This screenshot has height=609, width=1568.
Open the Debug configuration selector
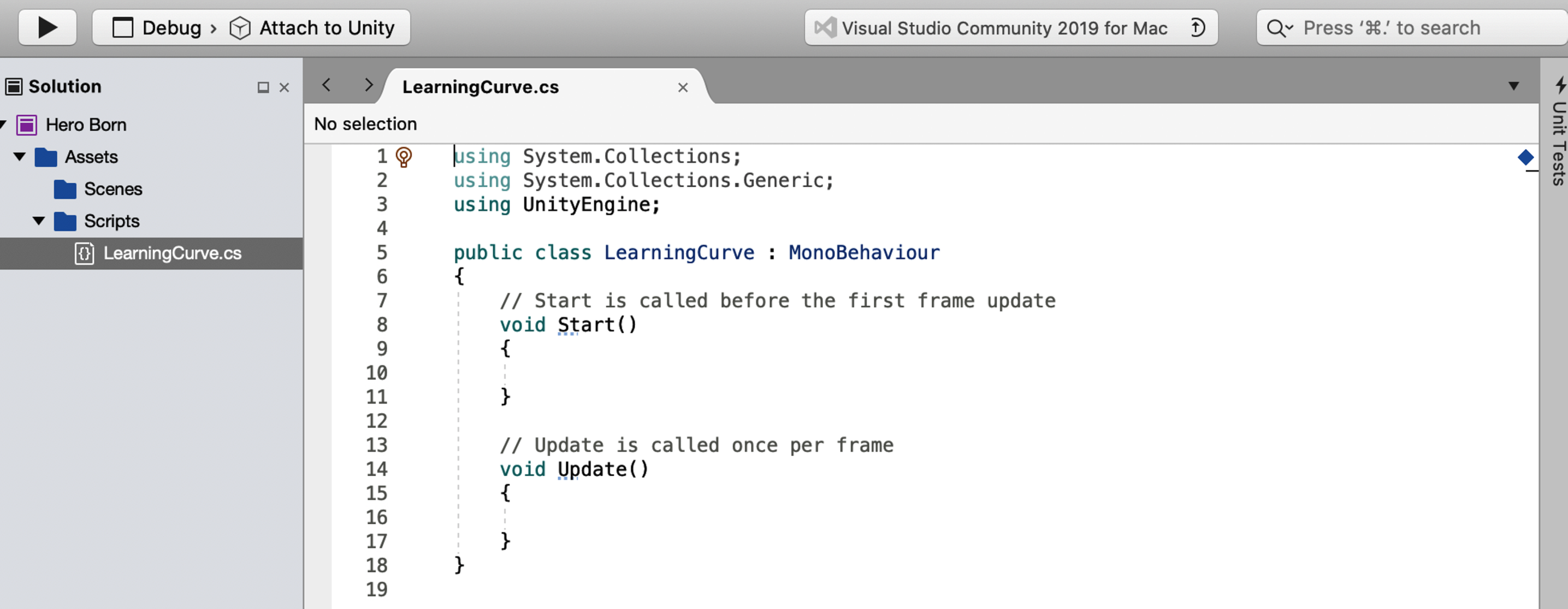click(157, 28)
